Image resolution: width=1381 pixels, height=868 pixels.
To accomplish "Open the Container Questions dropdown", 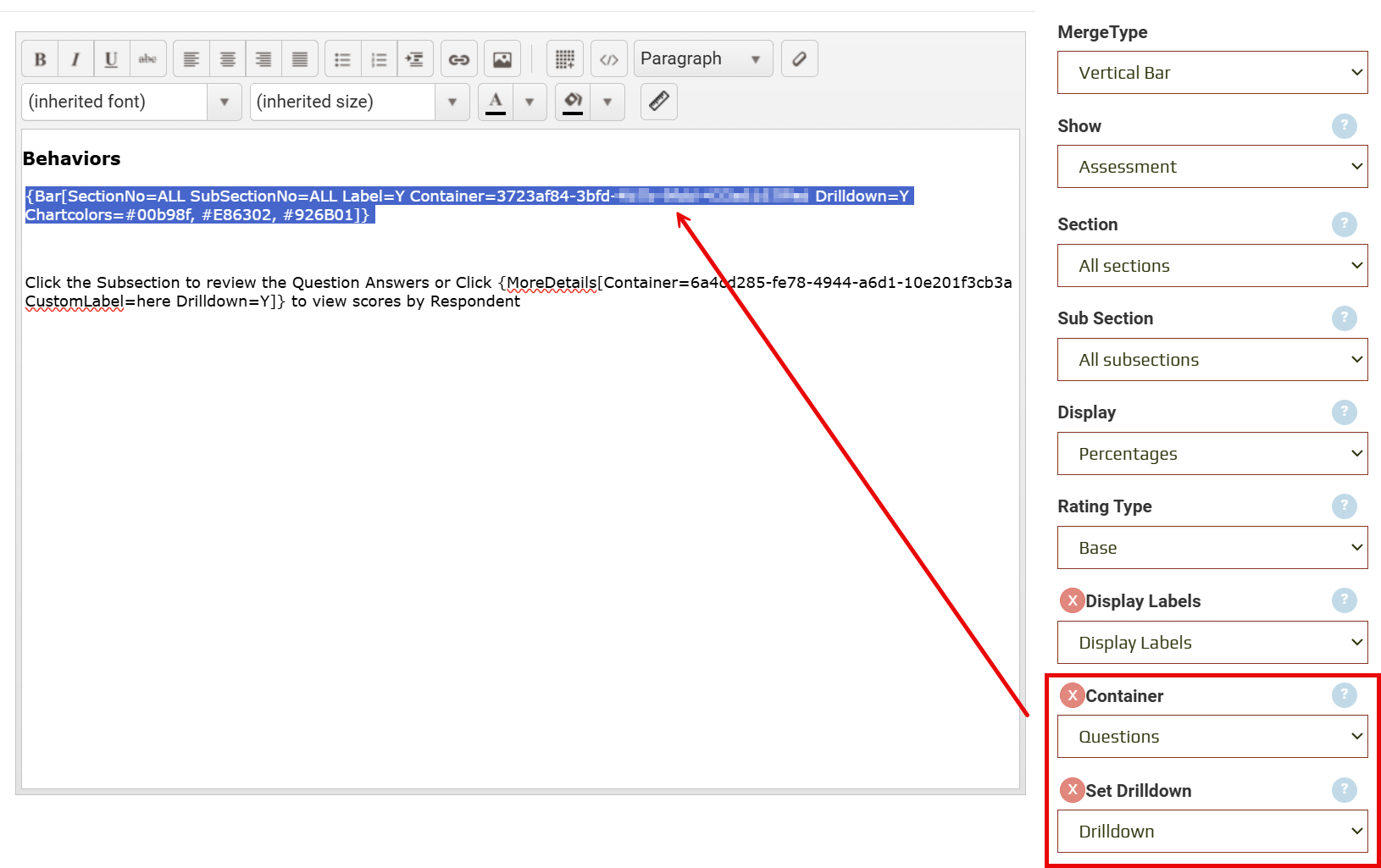I will 1212,737.
